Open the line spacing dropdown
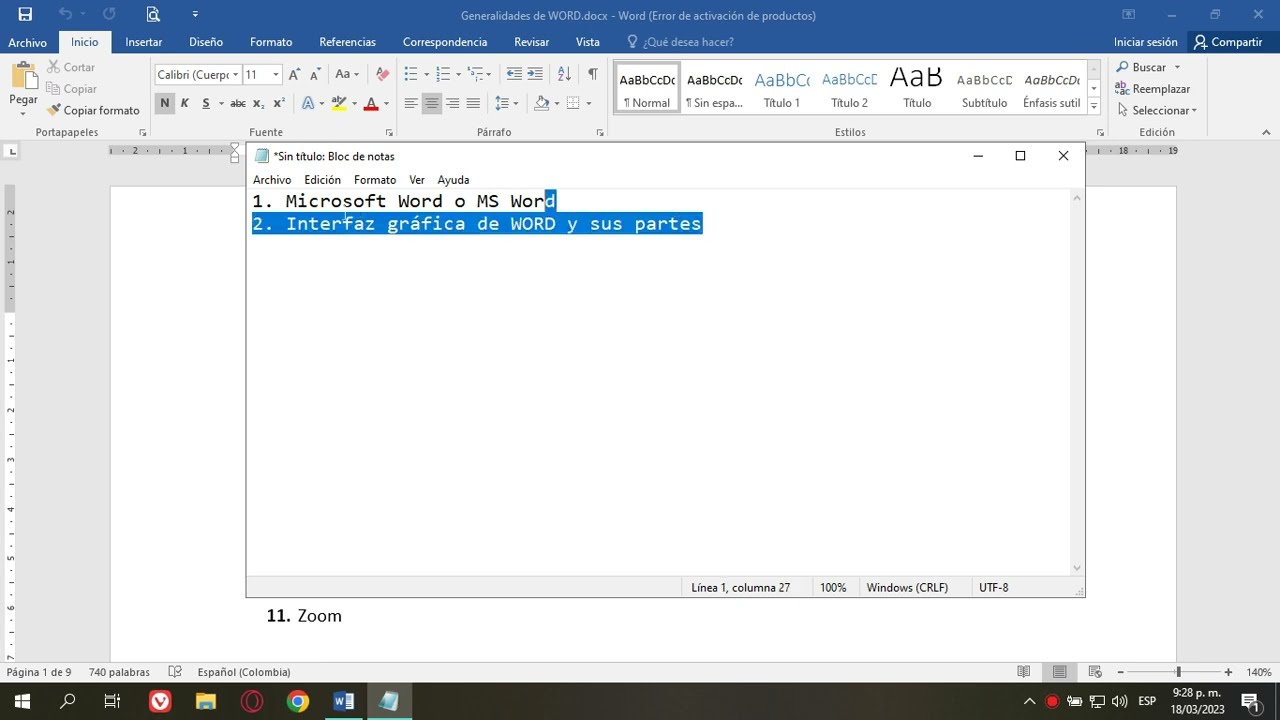Viewport: 1280px width, 720px height. [x=507, y=103]
